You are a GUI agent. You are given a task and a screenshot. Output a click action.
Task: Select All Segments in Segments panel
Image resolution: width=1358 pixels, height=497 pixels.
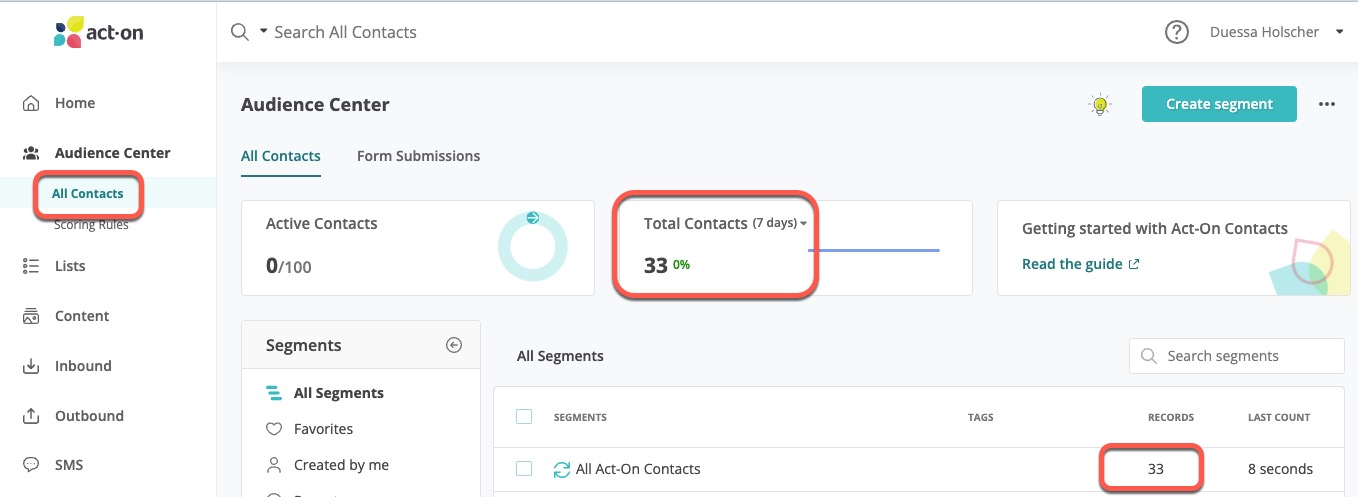[x=339, y=393]
